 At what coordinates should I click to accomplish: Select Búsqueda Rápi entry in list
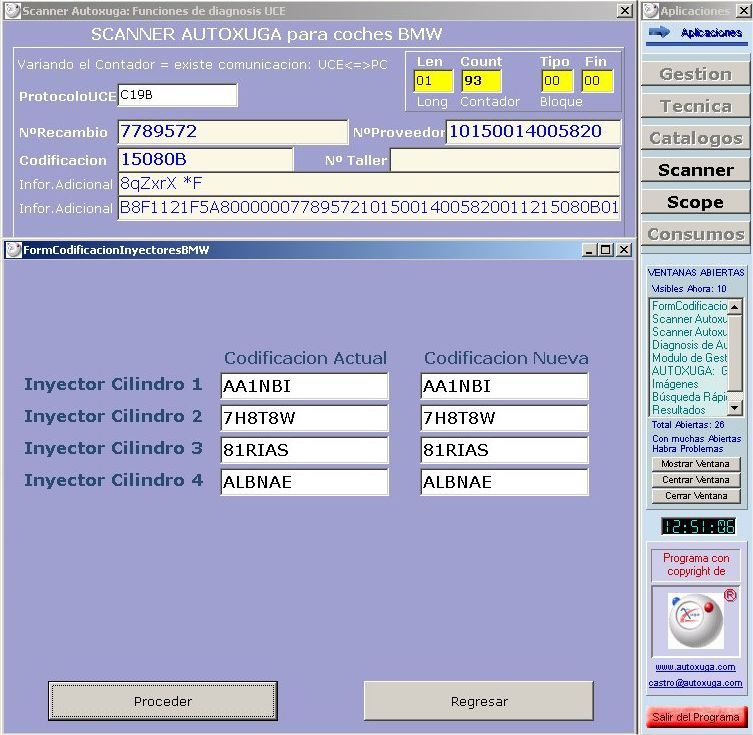[689, 397]
